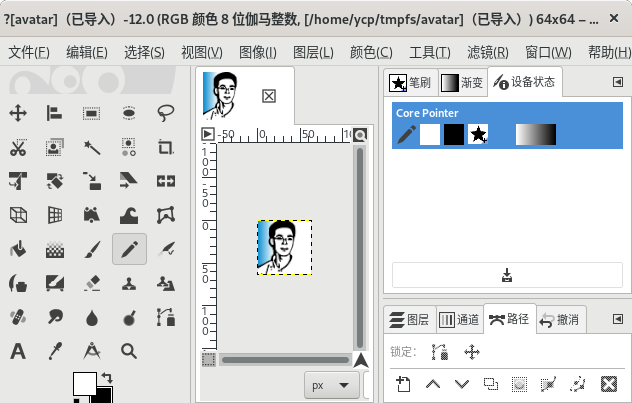Select the Blur/Sharpen droplet tool
Image resolution: width=632 pixels, height=403 pixels.
(92, 317)
